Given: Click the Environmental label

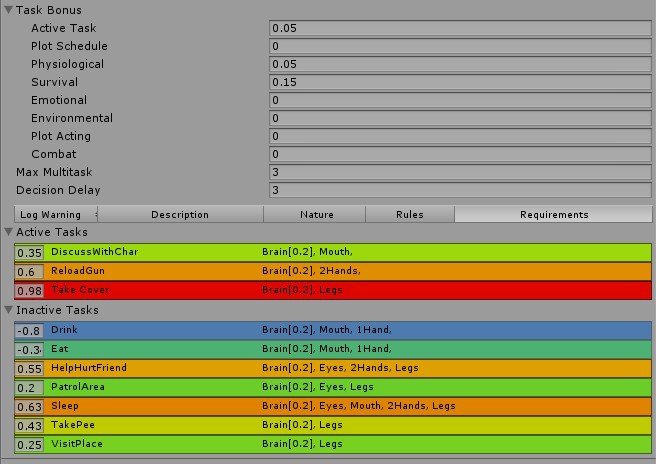Looking at the screenshot, I should point(72,118).
